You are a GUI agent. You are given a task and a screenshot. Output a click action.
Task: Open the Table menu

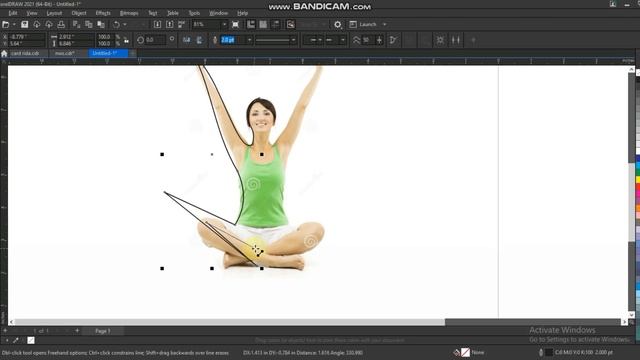(x=173, y=13)
